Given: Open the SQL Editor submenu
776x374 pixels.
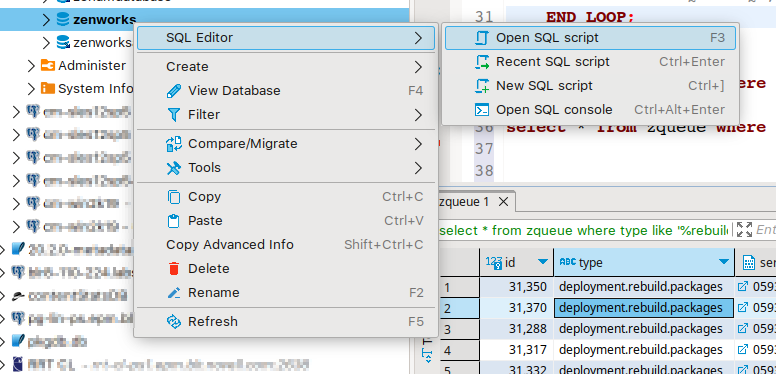Looking at the screenshot, I should tap(286, 38).
